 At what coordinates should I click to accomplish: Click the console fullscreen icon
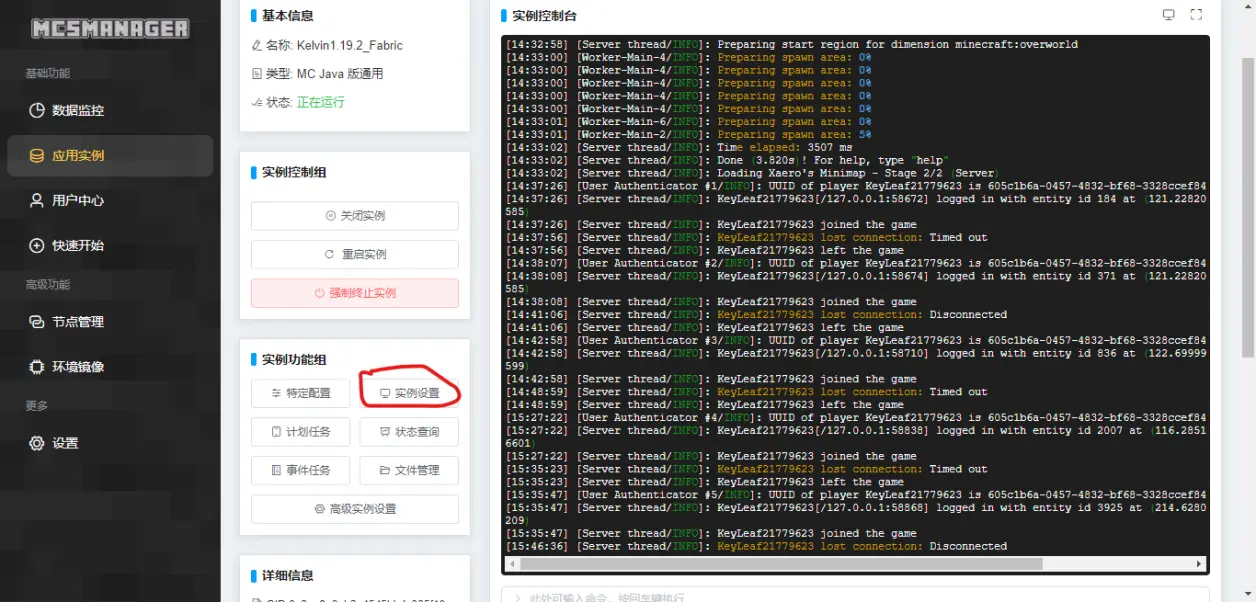pyautogui.click(x=1196, y=15)
